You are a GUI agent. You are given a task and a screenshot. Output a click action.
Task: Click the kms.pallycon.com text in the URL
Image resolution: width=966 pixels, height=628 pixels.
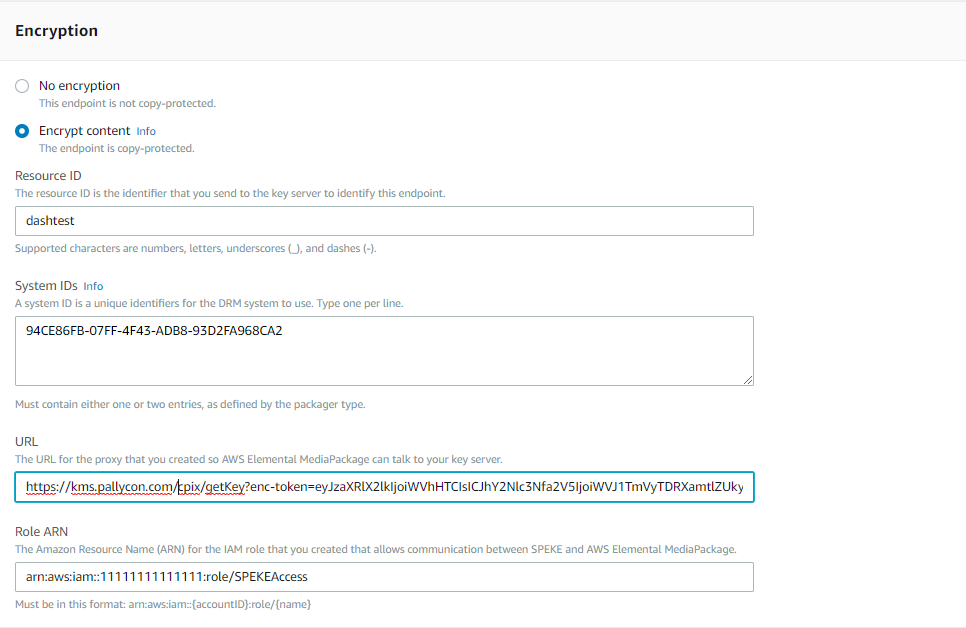tap(121, 487)
